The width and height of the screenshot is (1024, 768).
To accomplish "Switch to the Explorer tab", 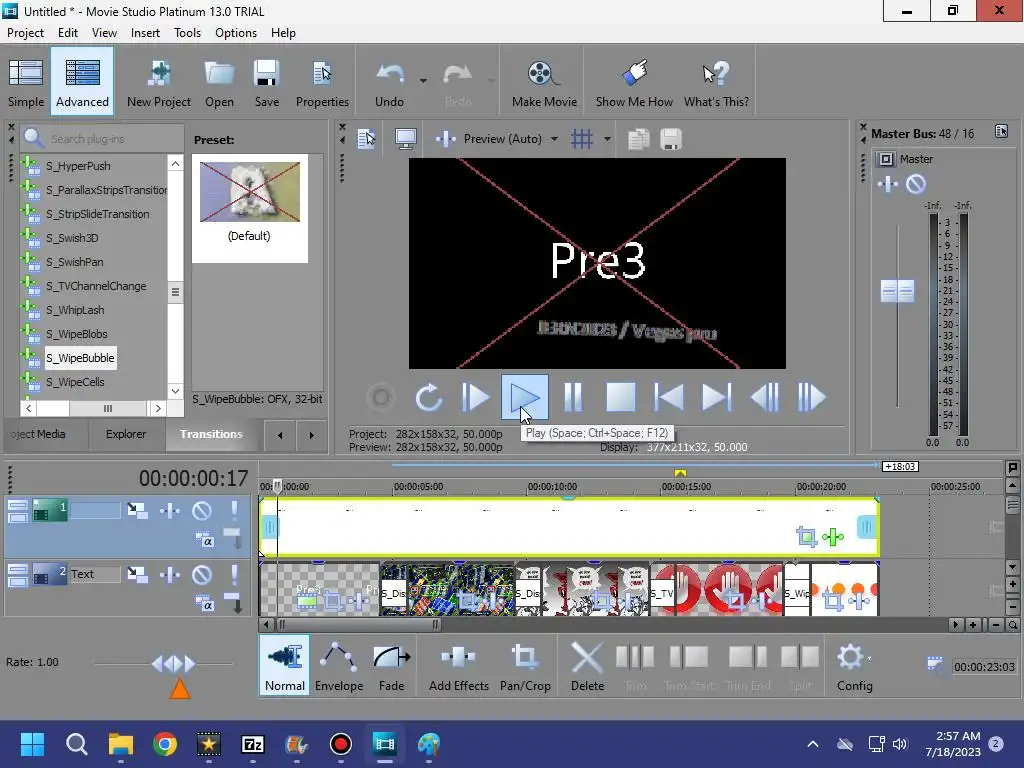I will click(x=126, y=434).
